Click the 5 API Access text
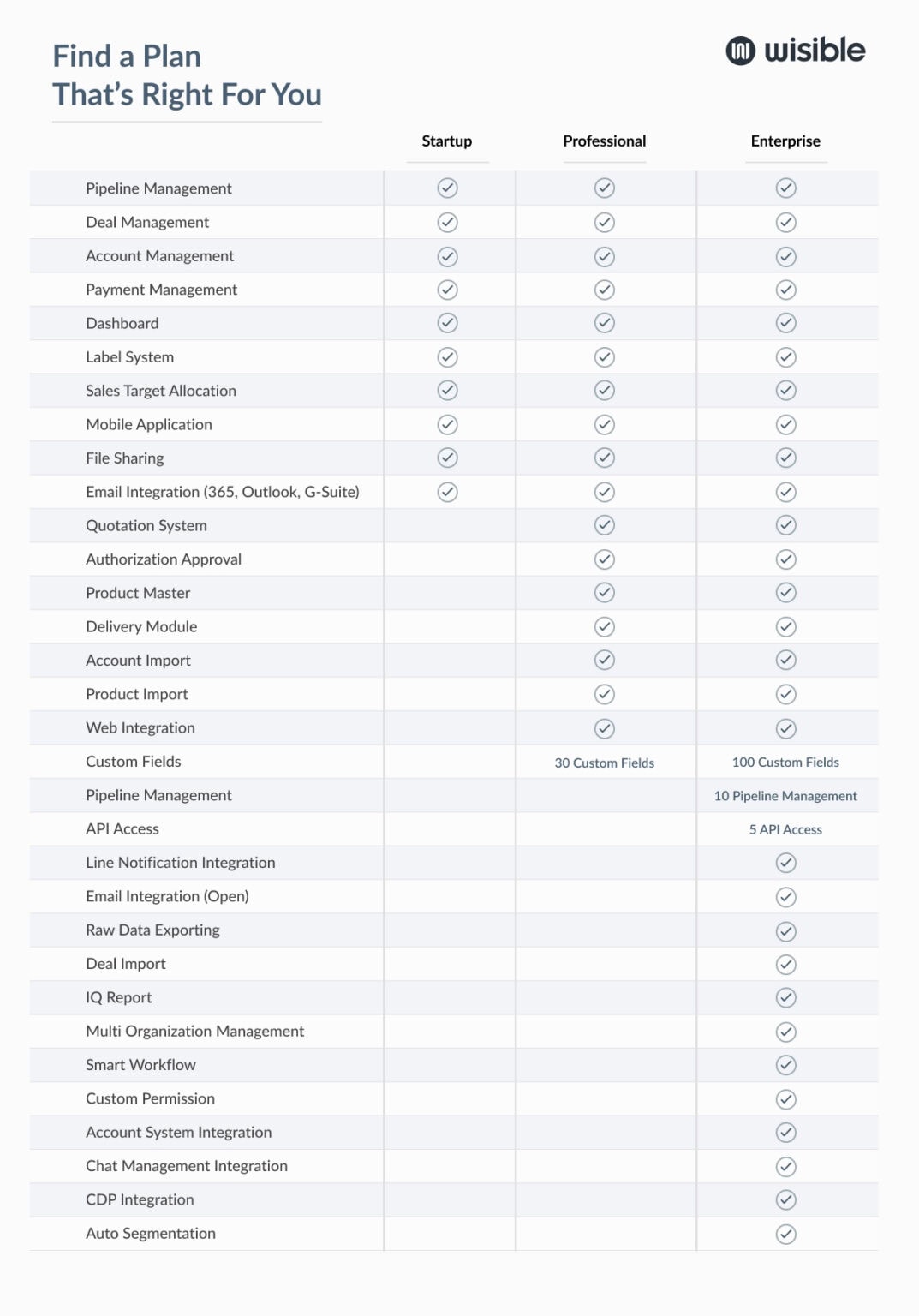919x1316 pixels. 785,829
